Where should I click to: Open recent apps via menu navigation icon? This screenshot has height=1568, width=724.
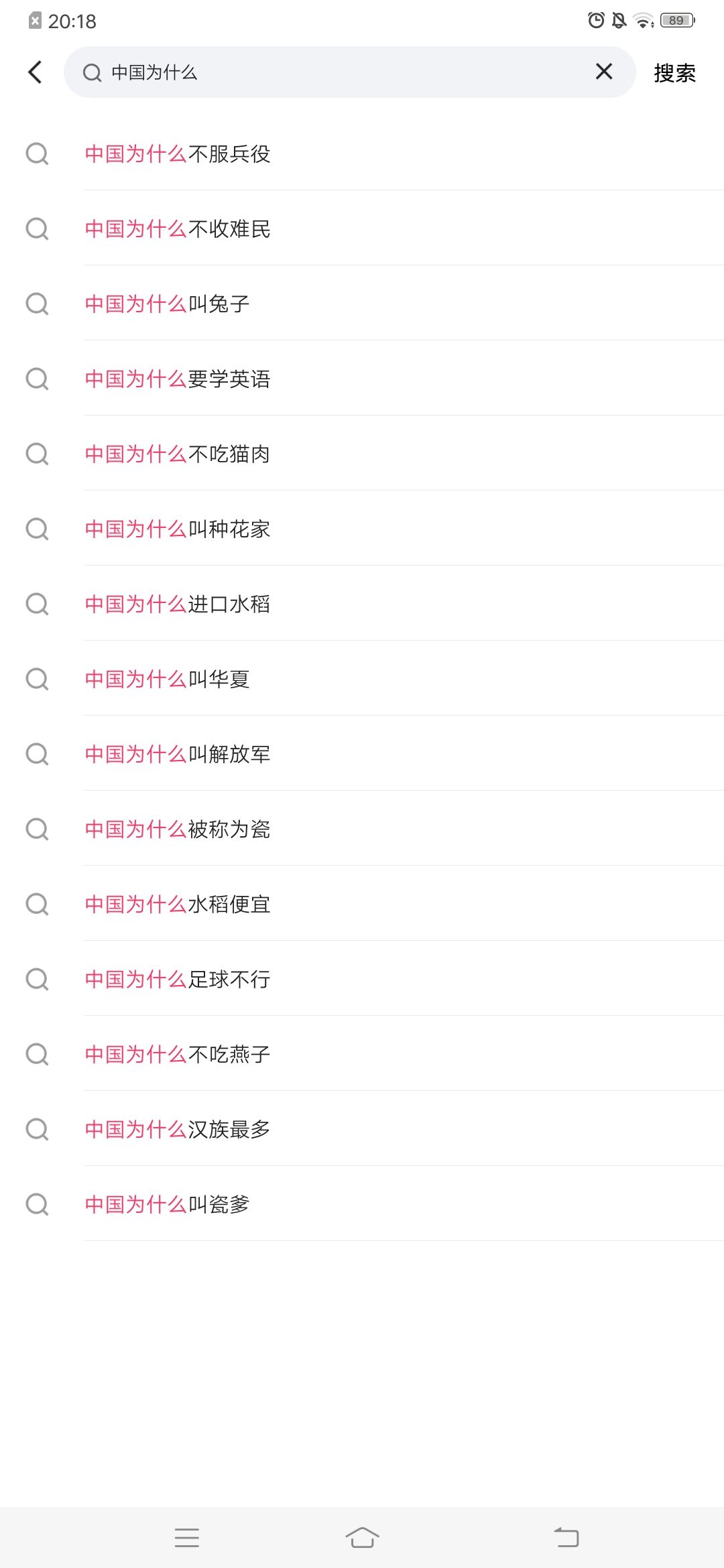(187, 1537)
